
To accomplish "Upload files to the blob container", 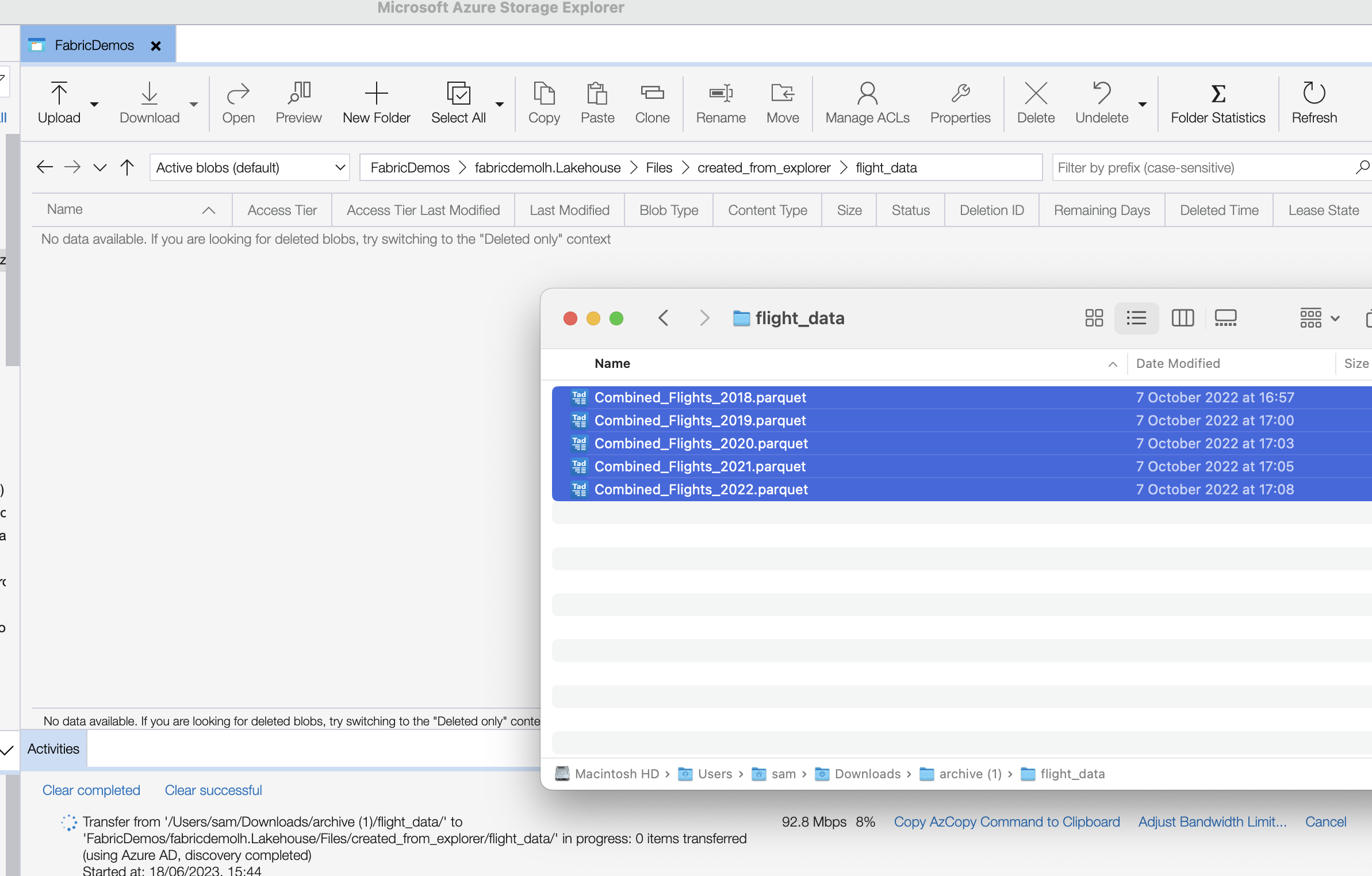I will (58, 102).
